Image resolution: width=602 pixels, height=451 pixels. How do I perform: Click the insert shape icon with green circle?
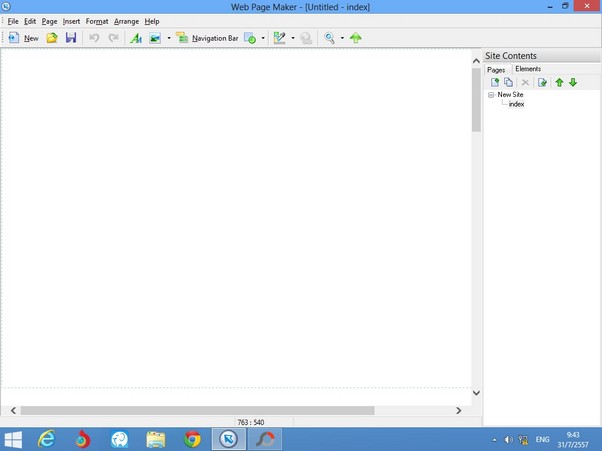click(x=250, y=38)
